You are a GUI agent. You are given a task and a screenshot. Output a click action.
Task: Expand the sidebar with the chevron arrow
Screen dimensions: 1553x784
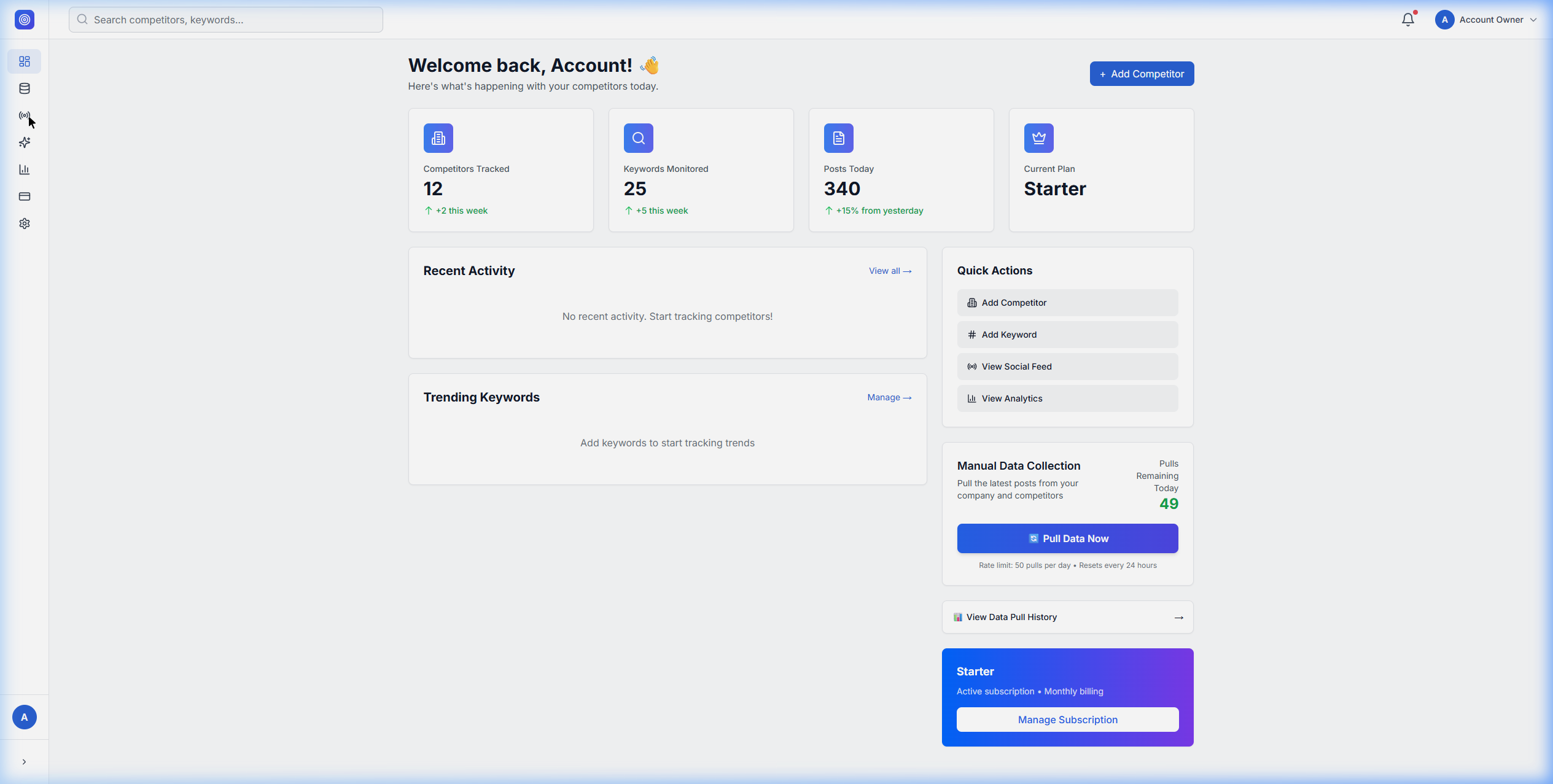[x=24, y=762]
